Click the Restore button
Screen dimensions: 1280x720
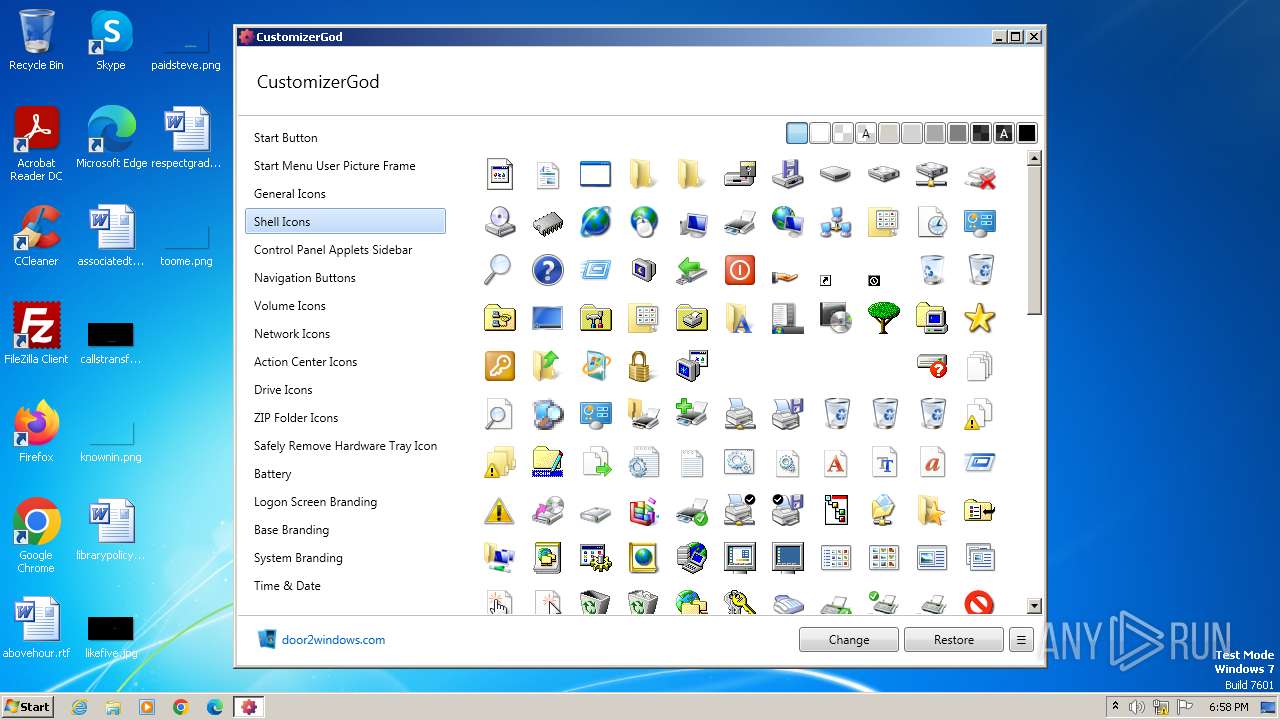[x=954, y=640]
